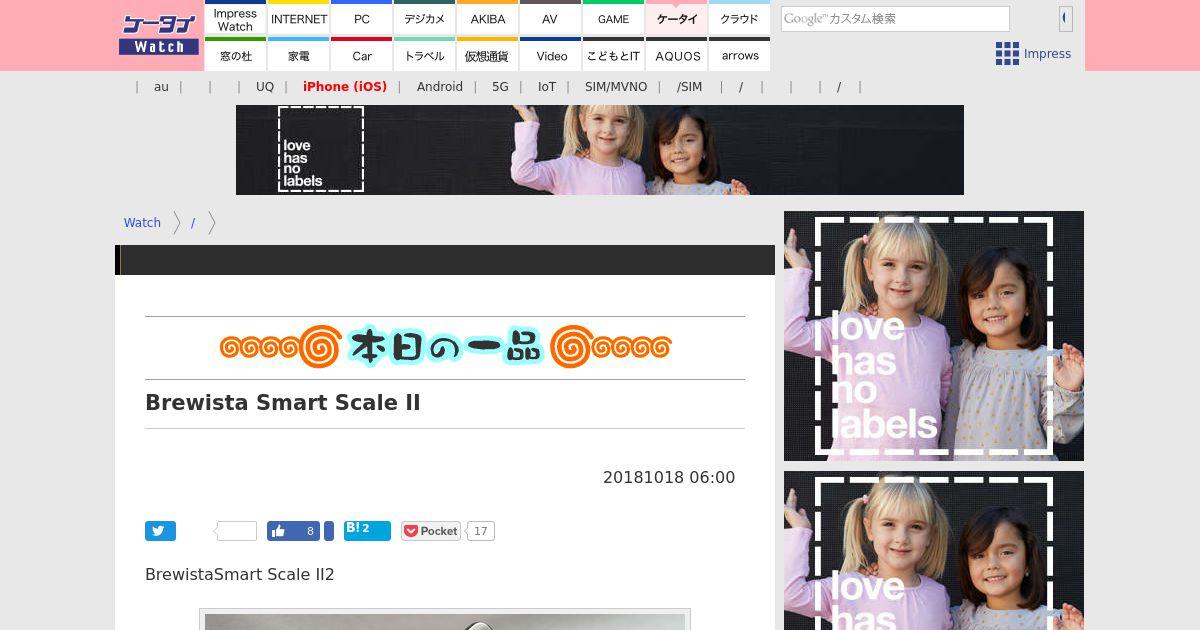Share article via Twitter bird icon
This screenshot has width=1200, height=630.
pyautogui.click(x=160, y=531)
